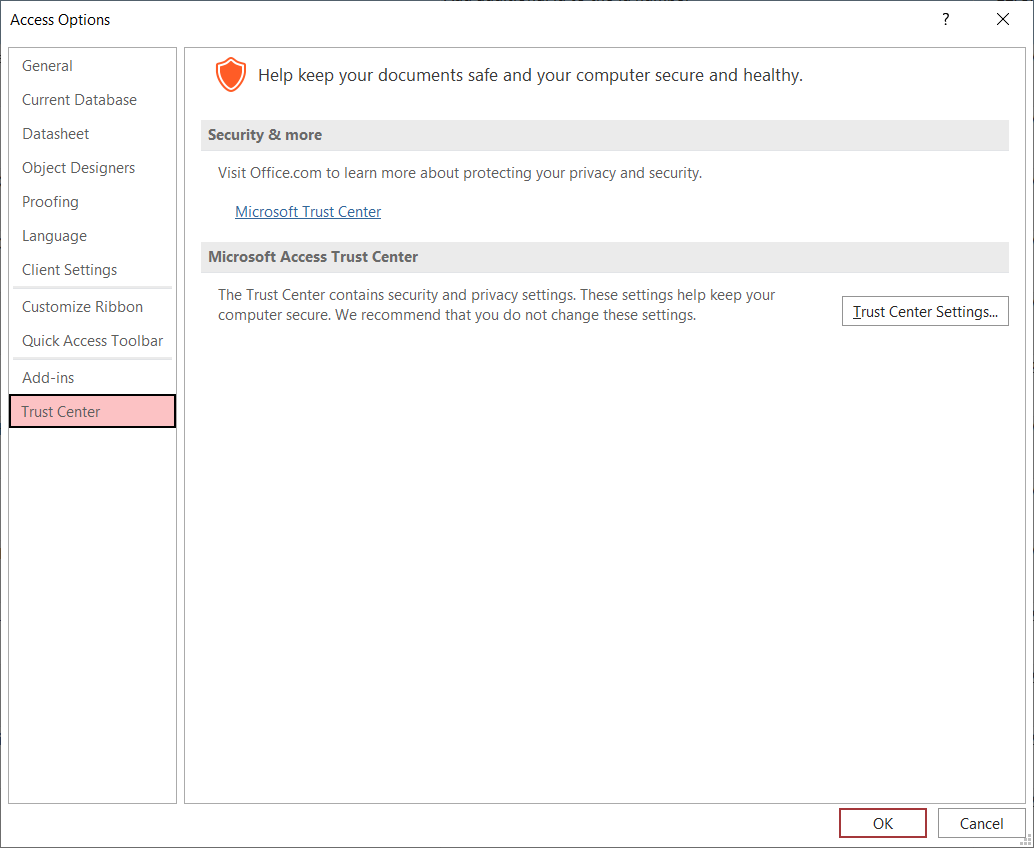Show Client Settings options

[x=70, y=270]
